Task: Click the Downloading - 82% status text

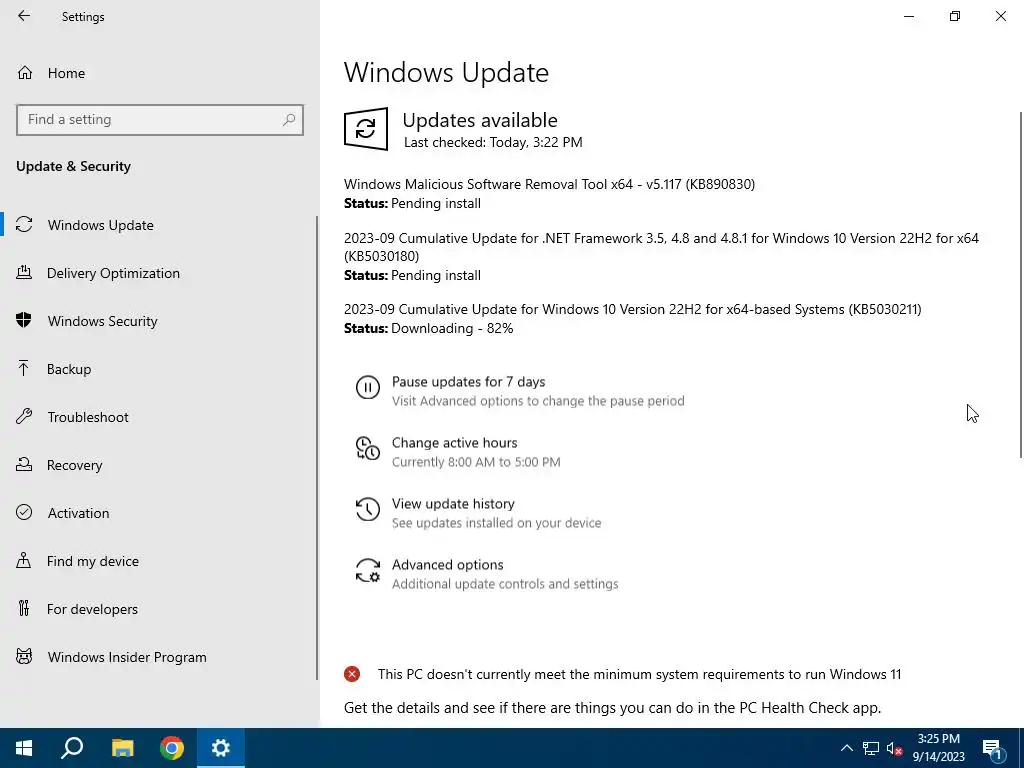Action: point(452,328)
